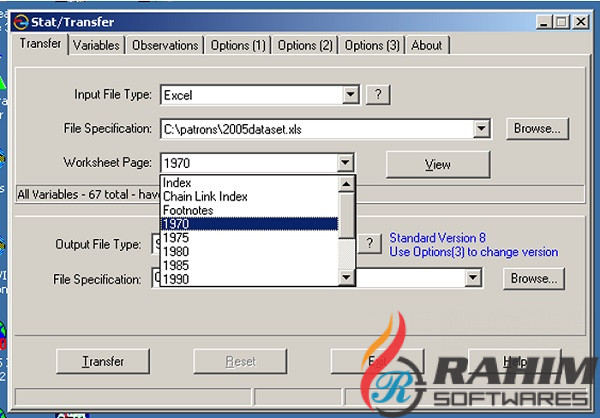Click the Help button
Screen dimensions: 600x418
point(515,361)
